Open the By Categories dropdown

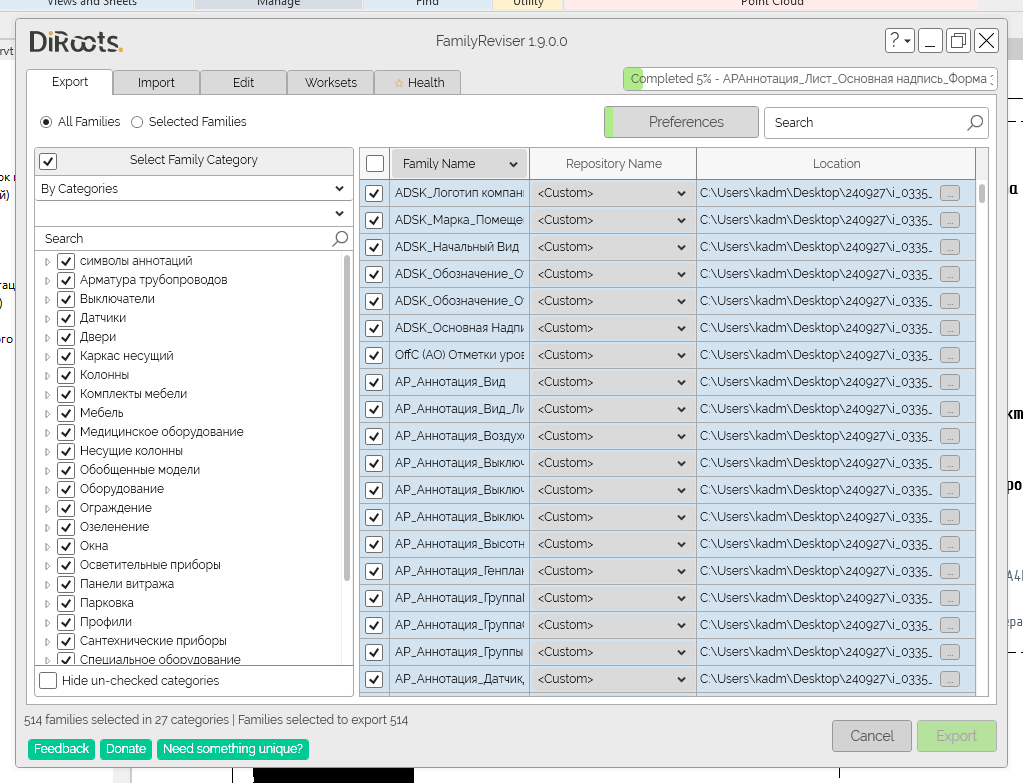coord(193,189)
